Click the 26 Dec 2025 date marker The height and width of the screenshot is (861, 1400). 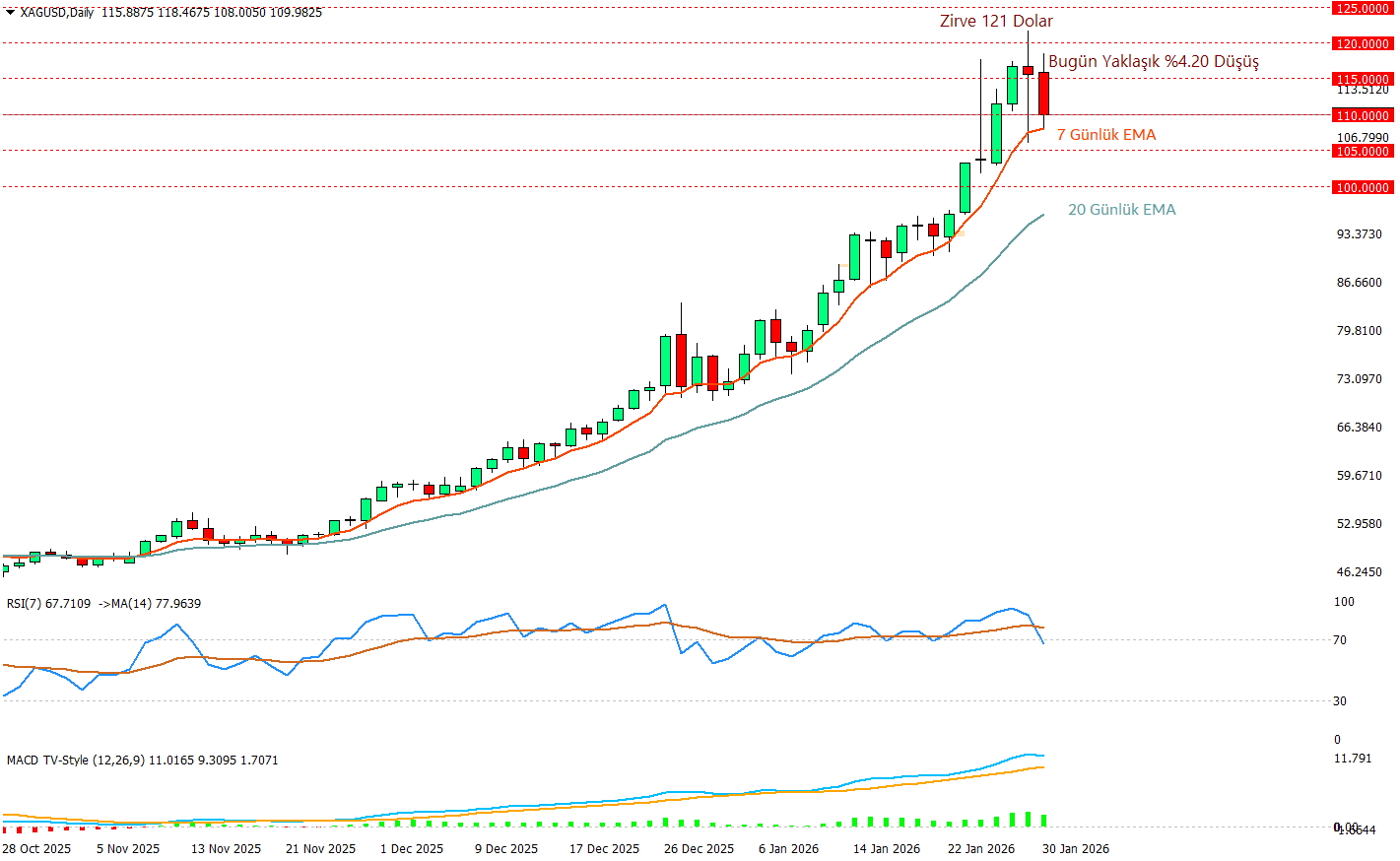coord(699,849)
